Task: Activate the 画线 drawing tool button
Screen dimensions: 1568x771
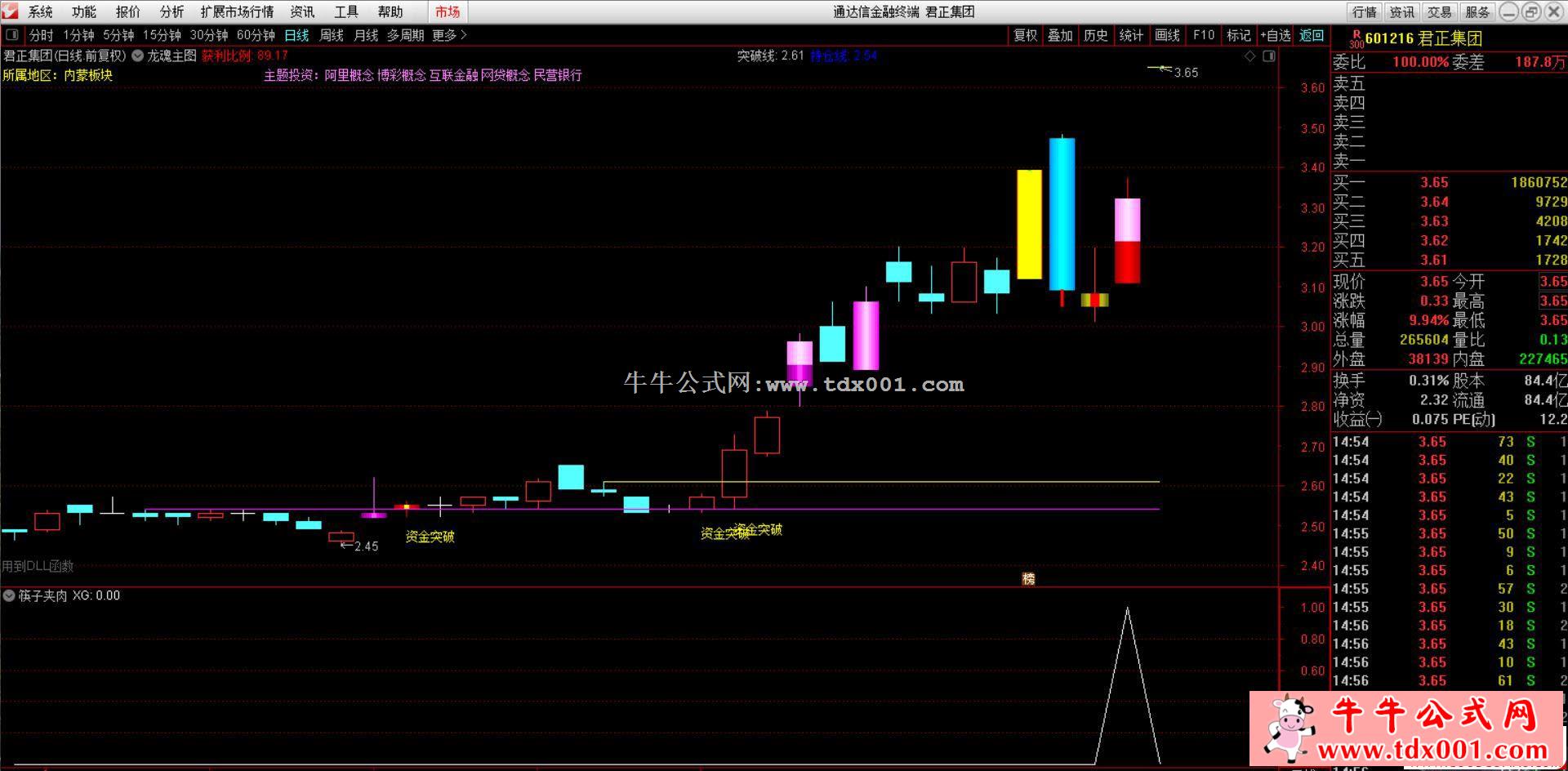Action: pos(1167,35)
